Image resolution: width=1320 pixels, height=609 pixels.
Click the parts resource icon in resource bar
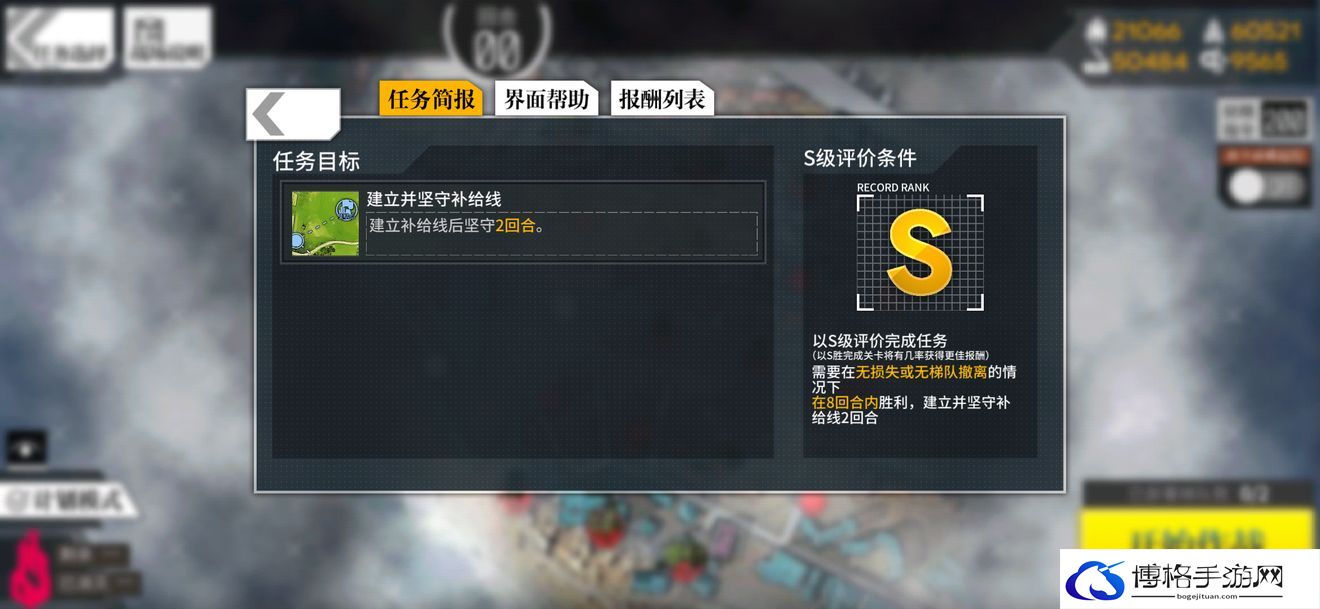pyautogui.click(x=1212, y=62)
